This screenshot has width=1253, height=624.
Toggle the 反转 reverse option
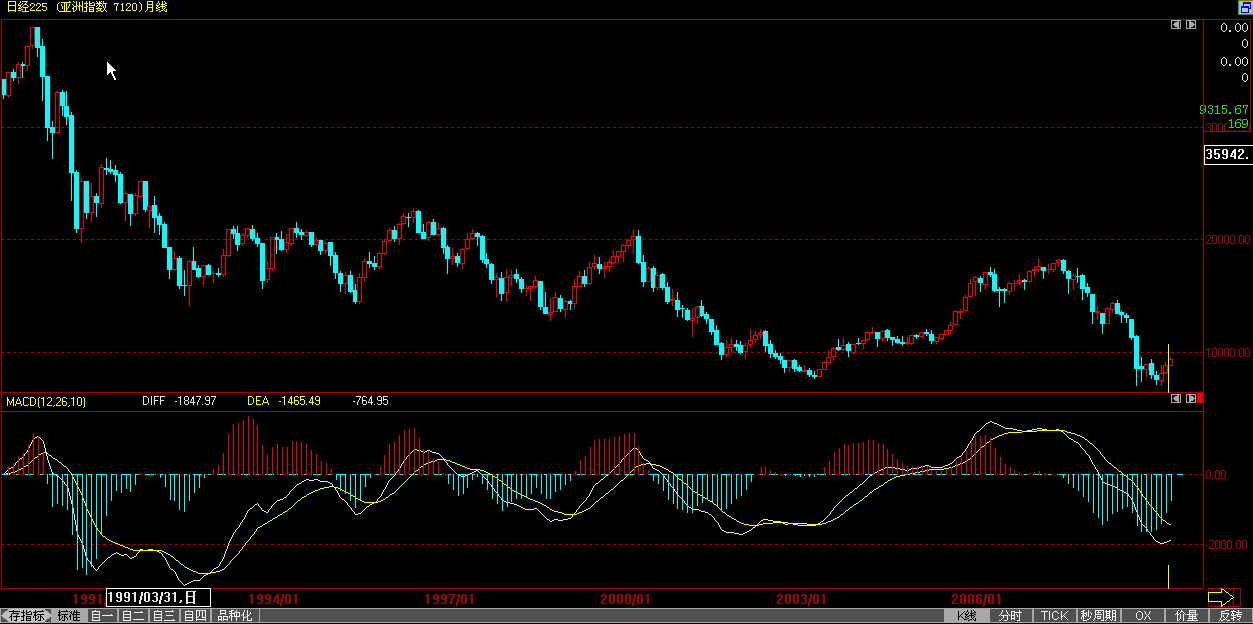point(1231,616)
